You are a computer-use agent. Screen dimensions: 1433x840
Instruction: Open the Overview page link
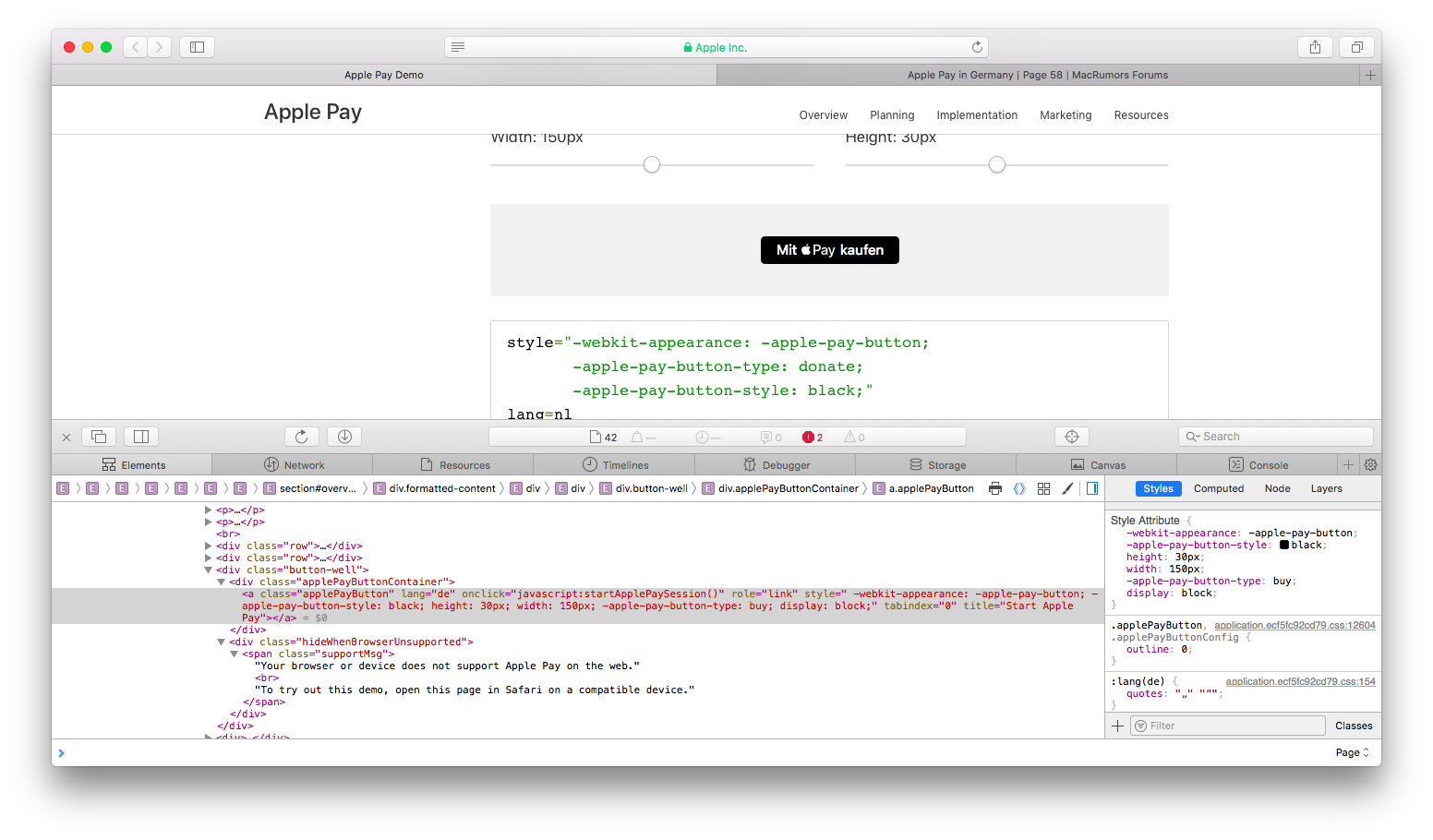click(x=823, y=115)
